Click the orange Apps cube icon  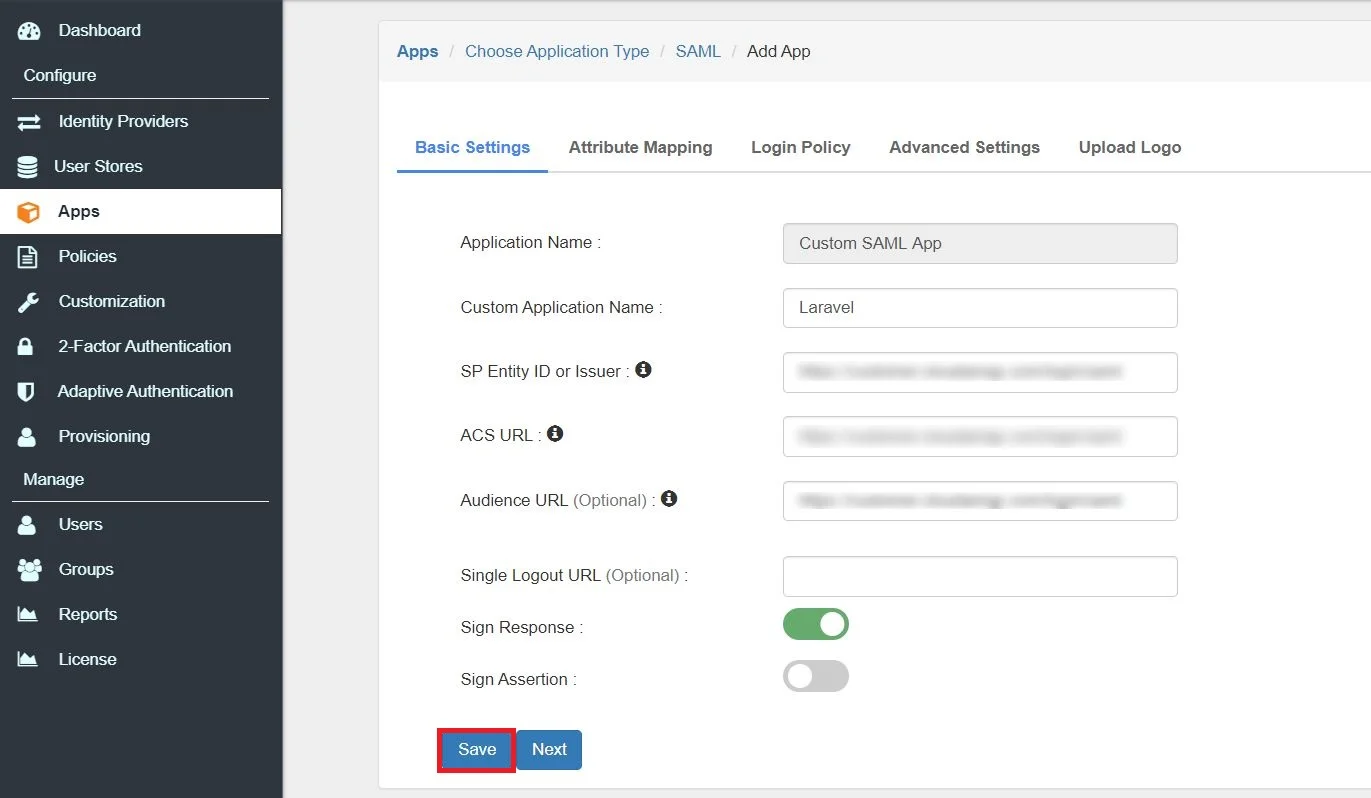pos(28,212)
